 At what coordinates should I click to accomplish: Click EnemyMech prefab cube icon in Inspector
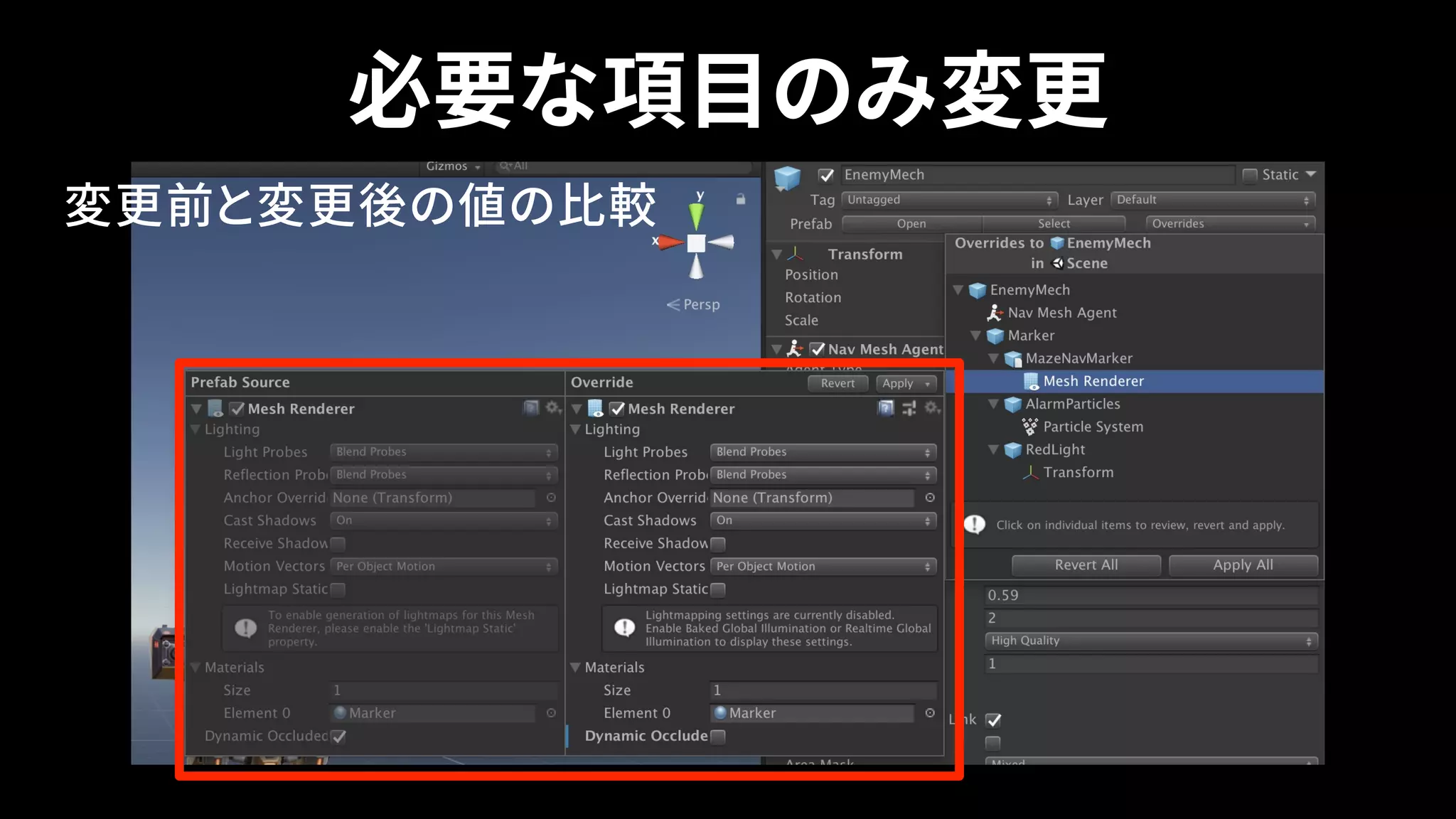click(787, 177)
